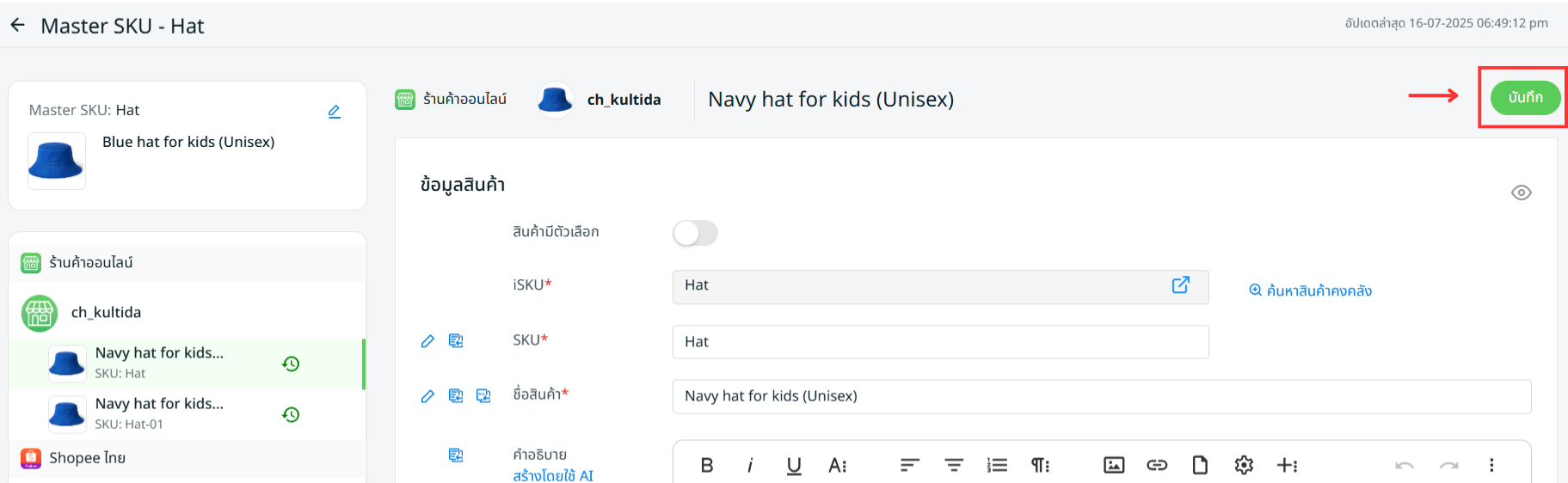Click the ชื่อสินค้า product name input field

click(1101, 396)
